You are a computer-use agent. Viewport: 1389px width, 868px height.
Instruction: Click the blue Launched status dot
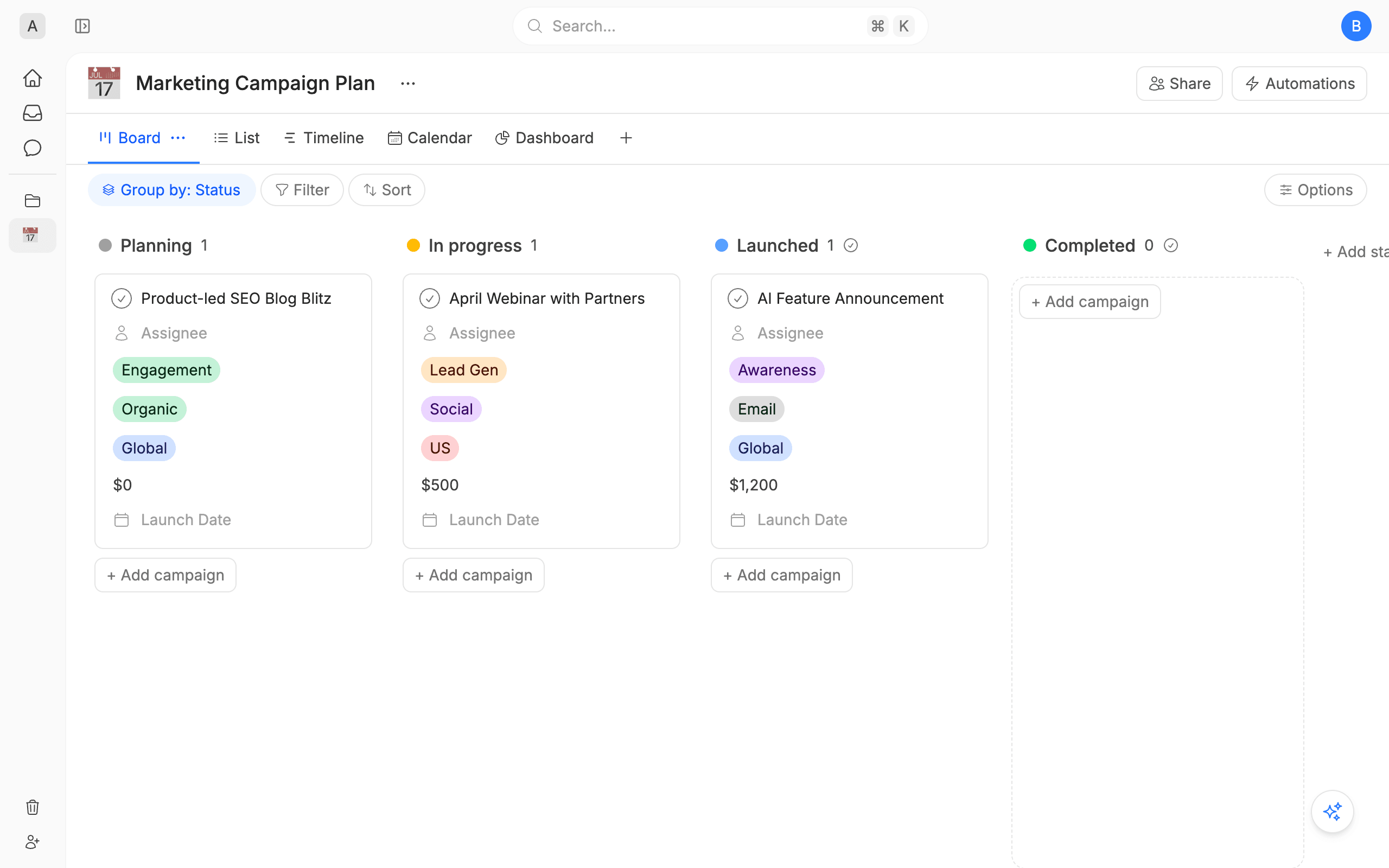click(722, 246)
